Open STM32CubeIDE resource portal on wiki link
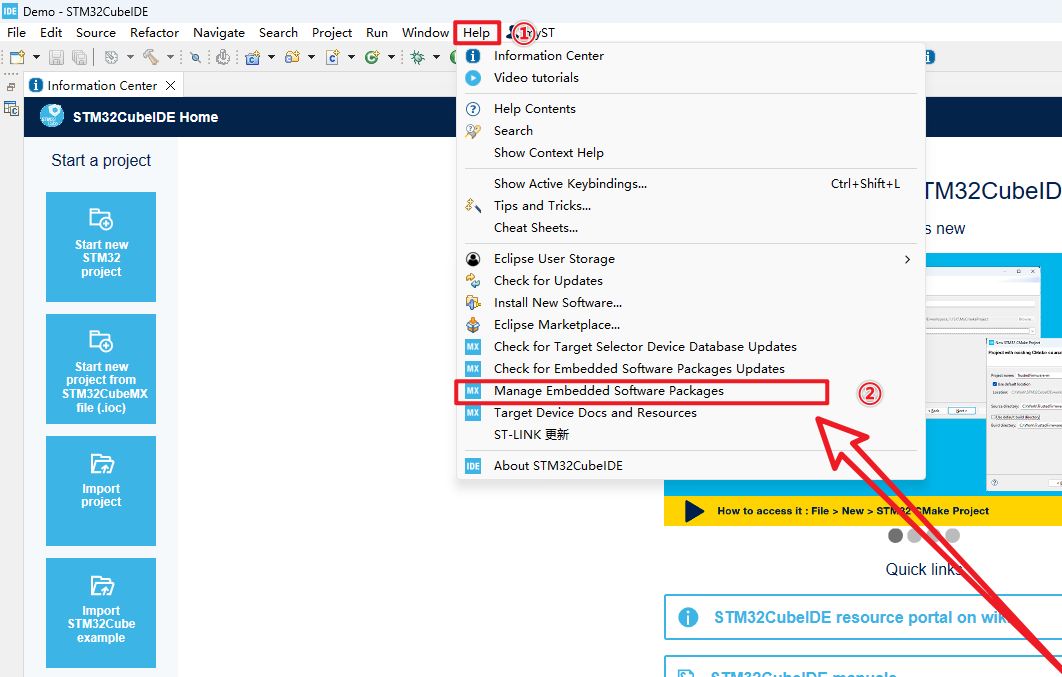This screenshot has width=1062, height=677. pyautogui.click(x=862, y=617)
